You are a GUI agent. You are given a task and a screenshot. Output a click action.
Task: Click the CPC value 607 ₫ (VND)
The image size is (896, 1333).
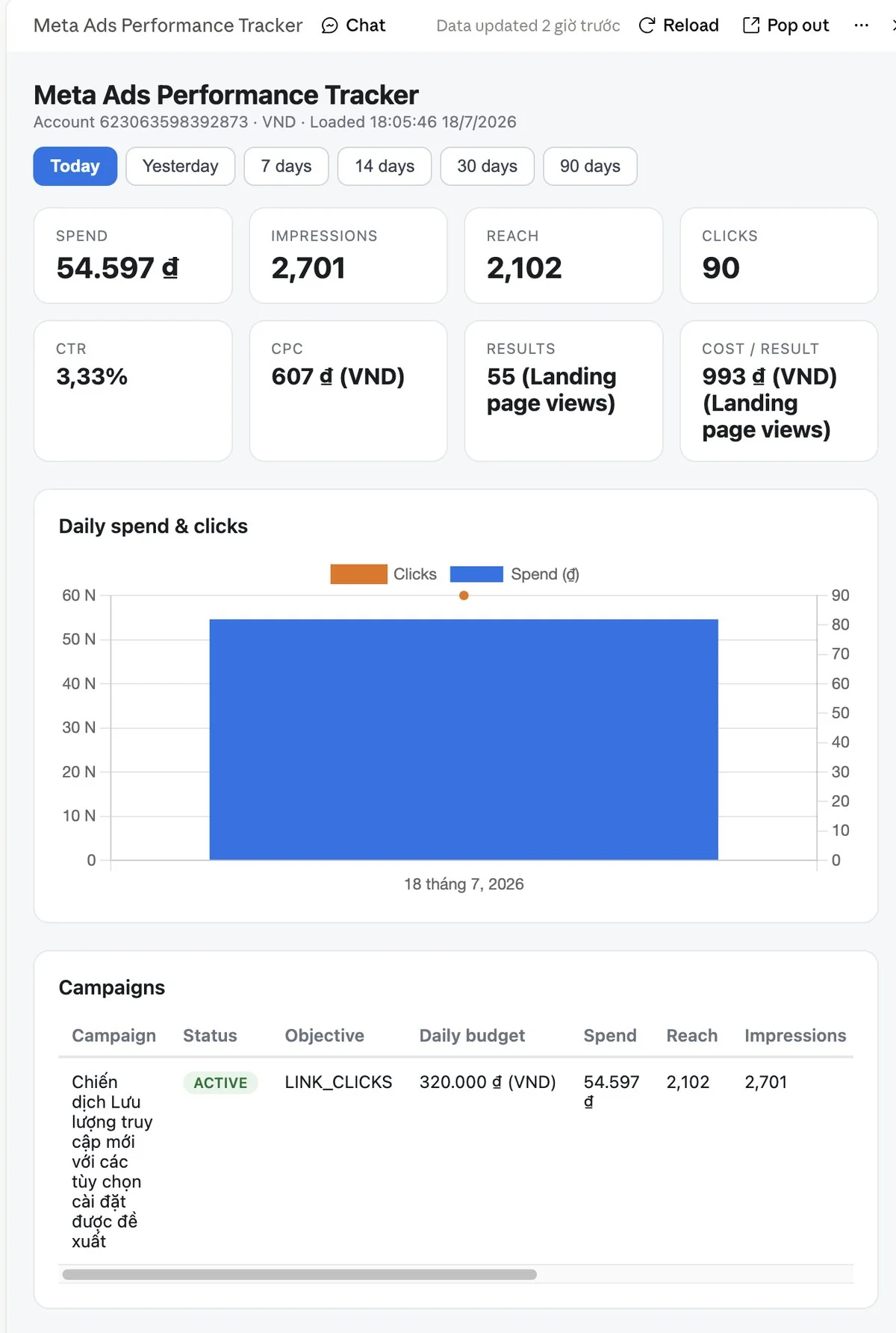tap(338, 376)
